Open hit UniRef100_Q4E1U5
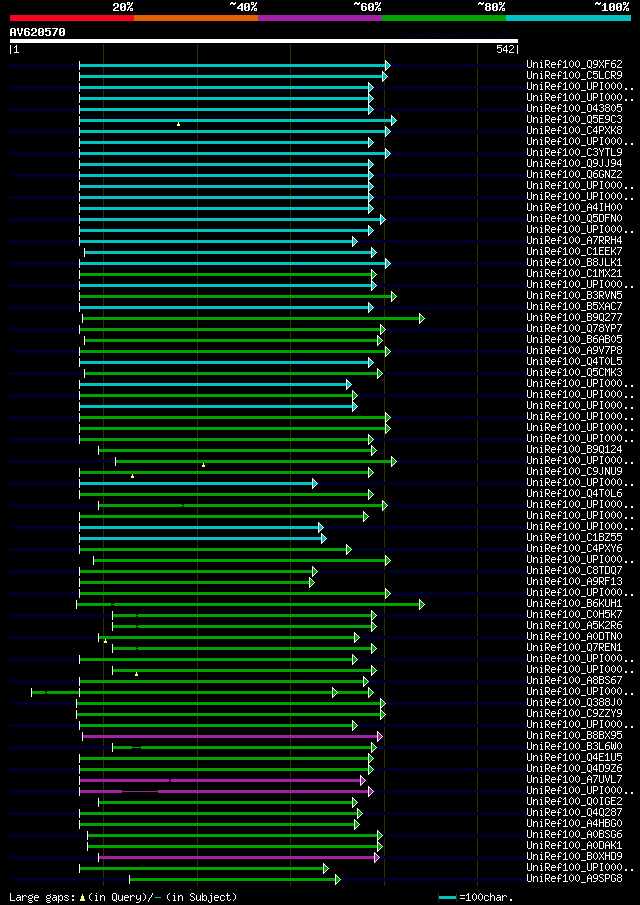The height and width of the screenshot is (905, 640). (574, 757)
